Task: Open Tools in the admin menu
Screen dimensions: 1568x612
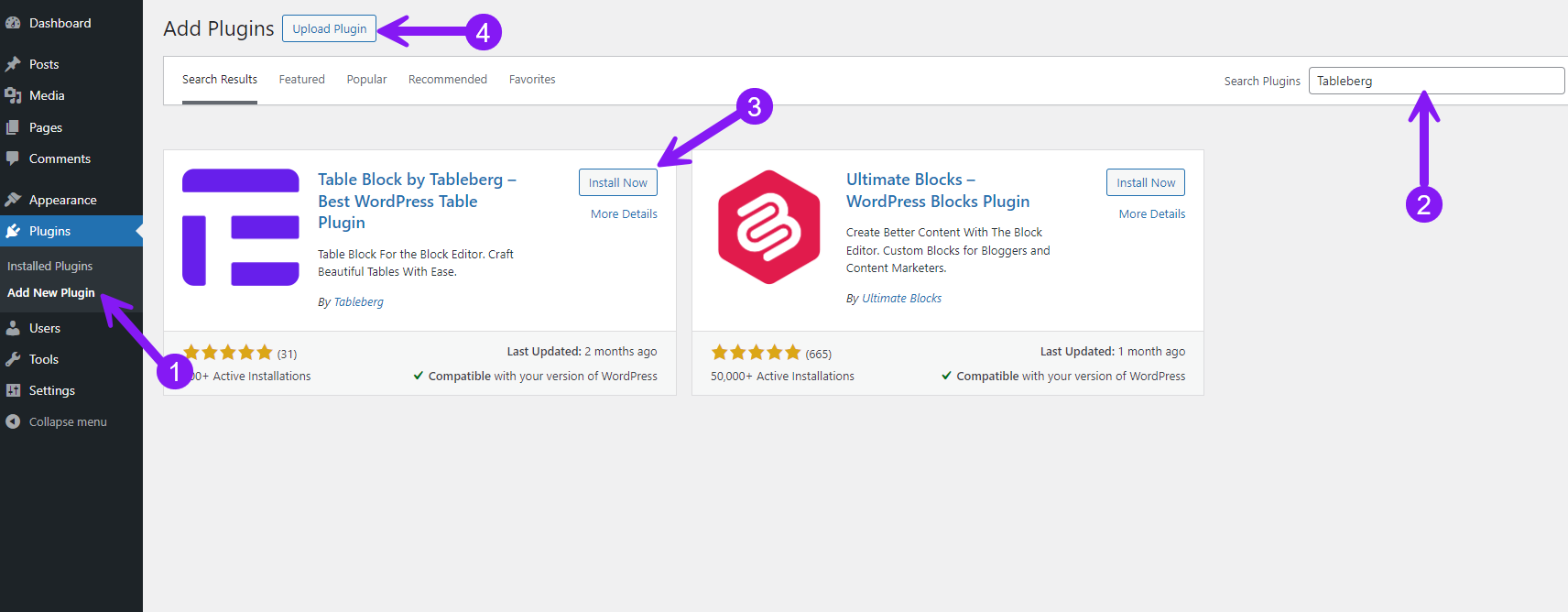Action: [71, 359]
